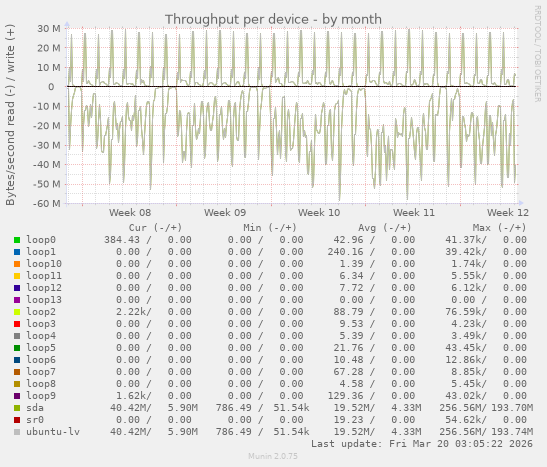The height and width of the screenshot is (467, 547).
Task: Click sda max write value '193.70M'
Action: (512, 408)
